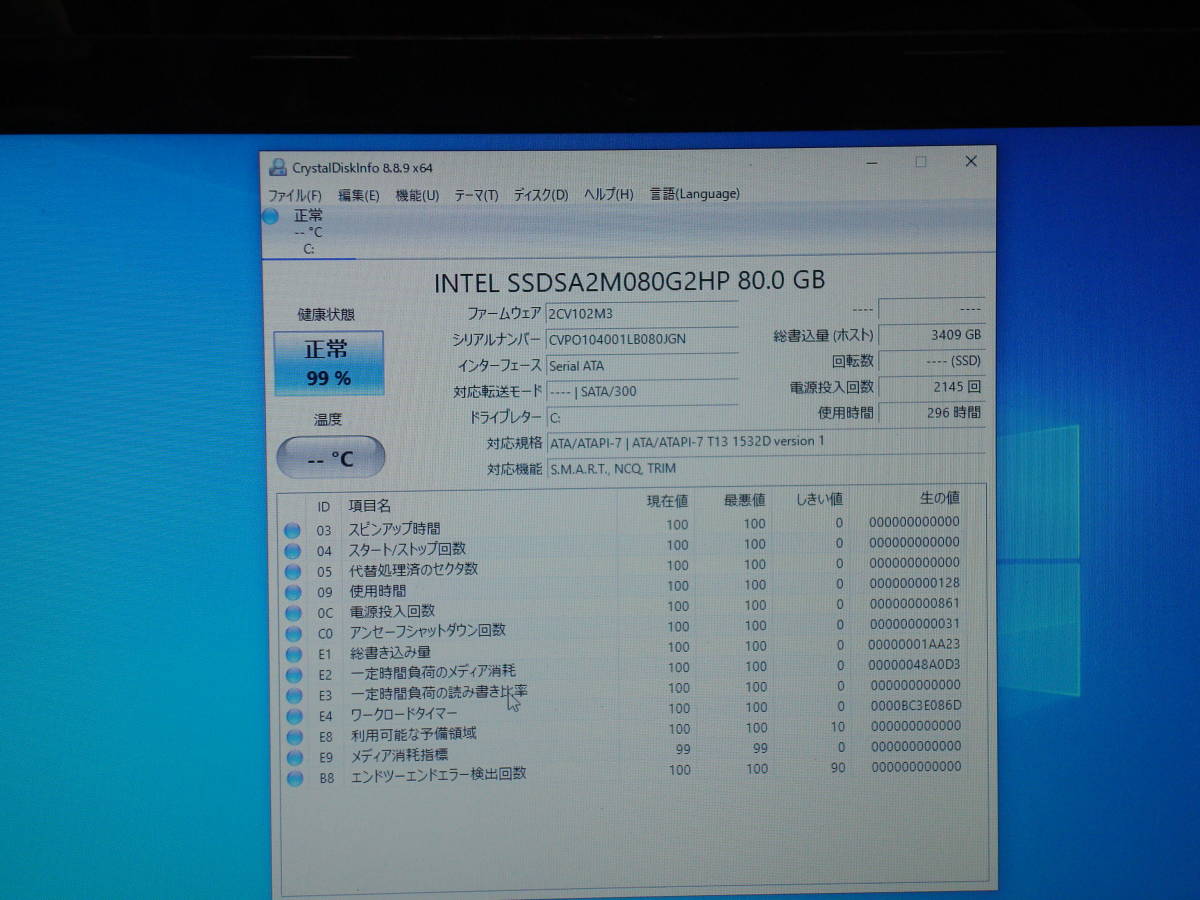Viewport: 1200px width, 900px height.
Task: Click threshold value 10 in the E8 row
Action: tap(837, 727)
